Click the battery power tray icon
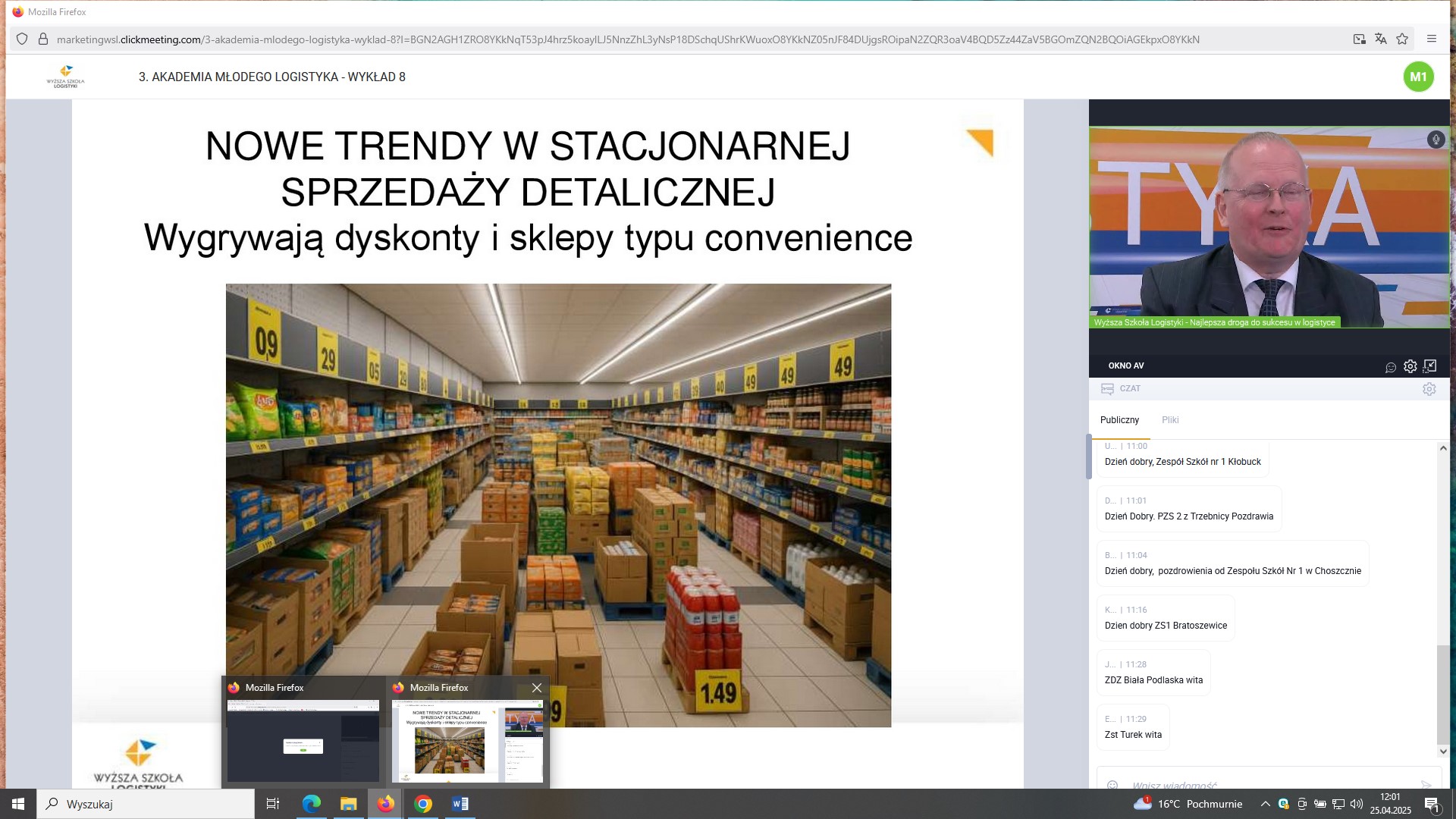The height and width of the screenshot is (819, 1456). tap(1320, 804)
